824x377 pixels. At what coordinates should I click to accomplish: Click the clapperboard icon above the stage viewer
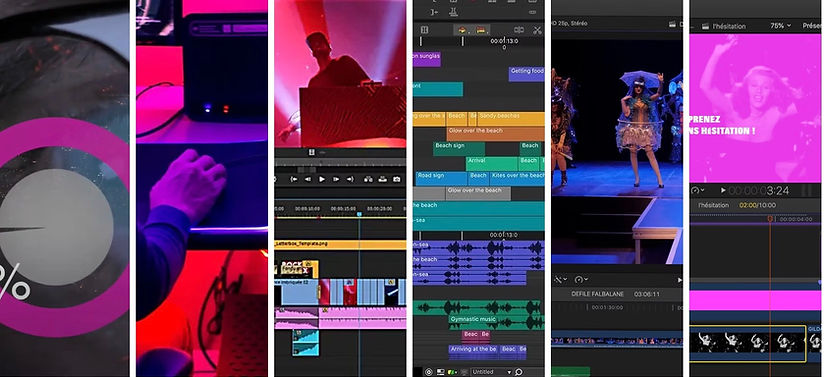(672, 24)
